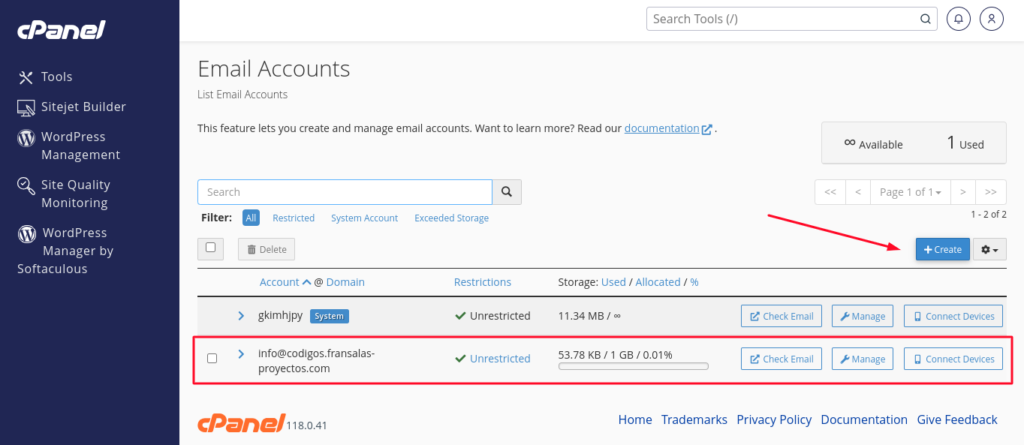This screenshot has height=445, width=1024.
Task: Open the gear settings dropdown
Action: (x=990, y=250)
